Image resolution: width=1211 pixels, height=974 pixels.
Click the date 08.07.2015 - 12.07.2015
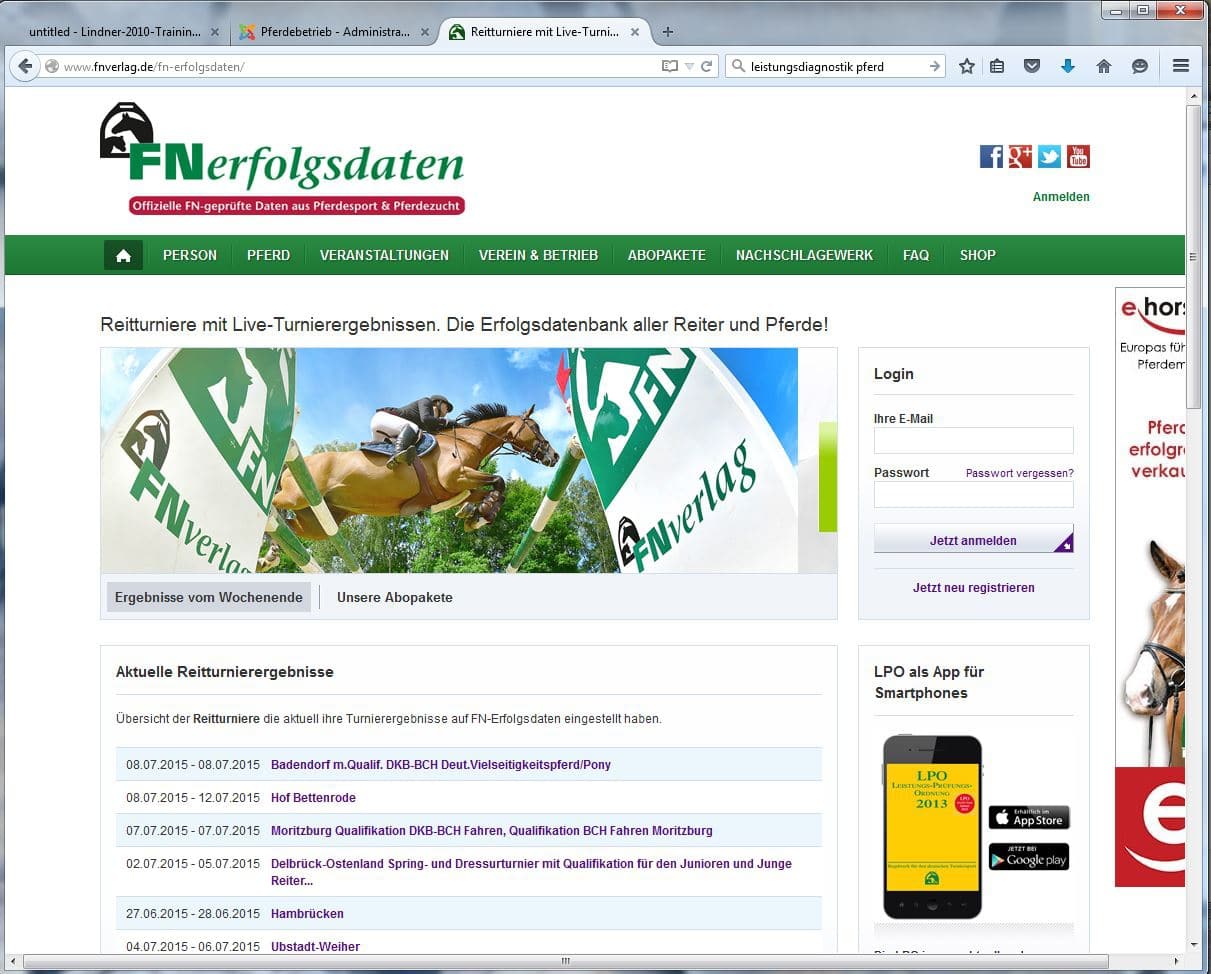pos(193,798)
